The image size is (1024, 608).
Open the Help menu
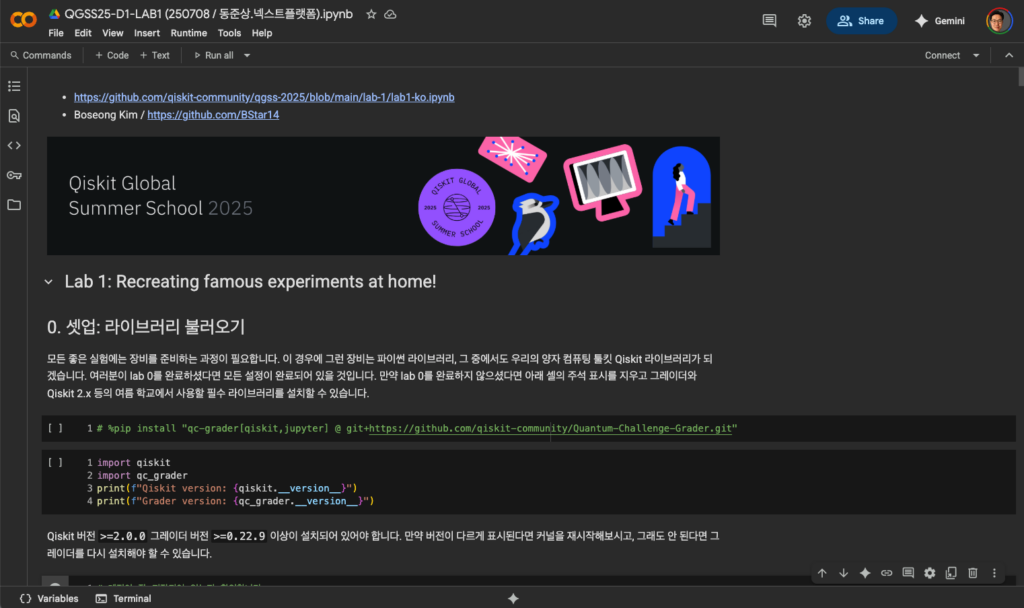pyautogui.click(x=262, y=33)
